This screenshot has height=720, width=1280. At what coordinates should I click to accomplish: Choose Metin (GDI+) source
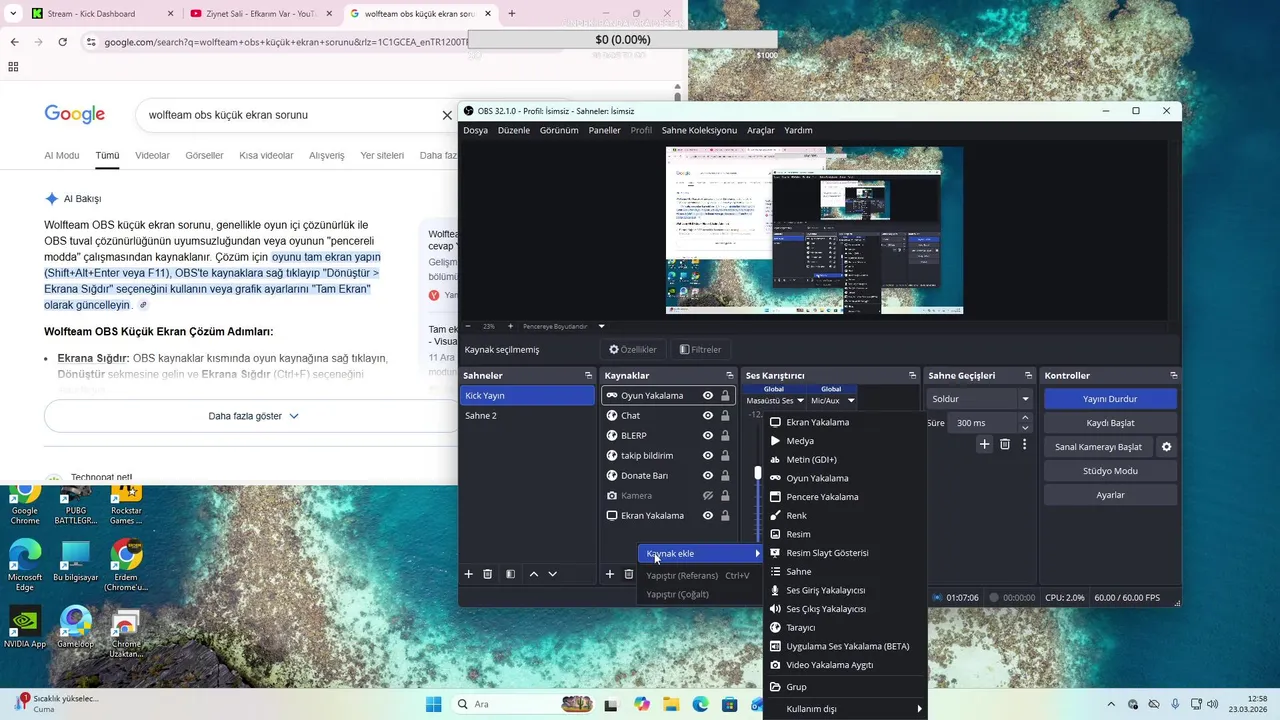pos(846,460)
